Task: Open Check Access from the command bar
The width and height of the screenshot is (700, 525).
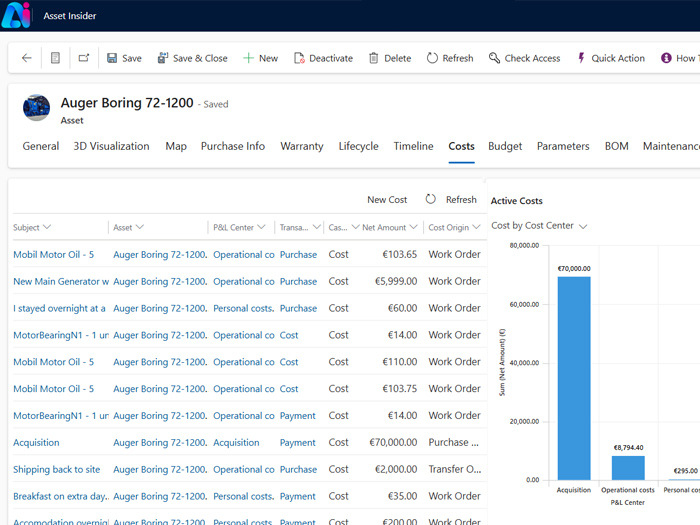Action: [x=523, y=58]
